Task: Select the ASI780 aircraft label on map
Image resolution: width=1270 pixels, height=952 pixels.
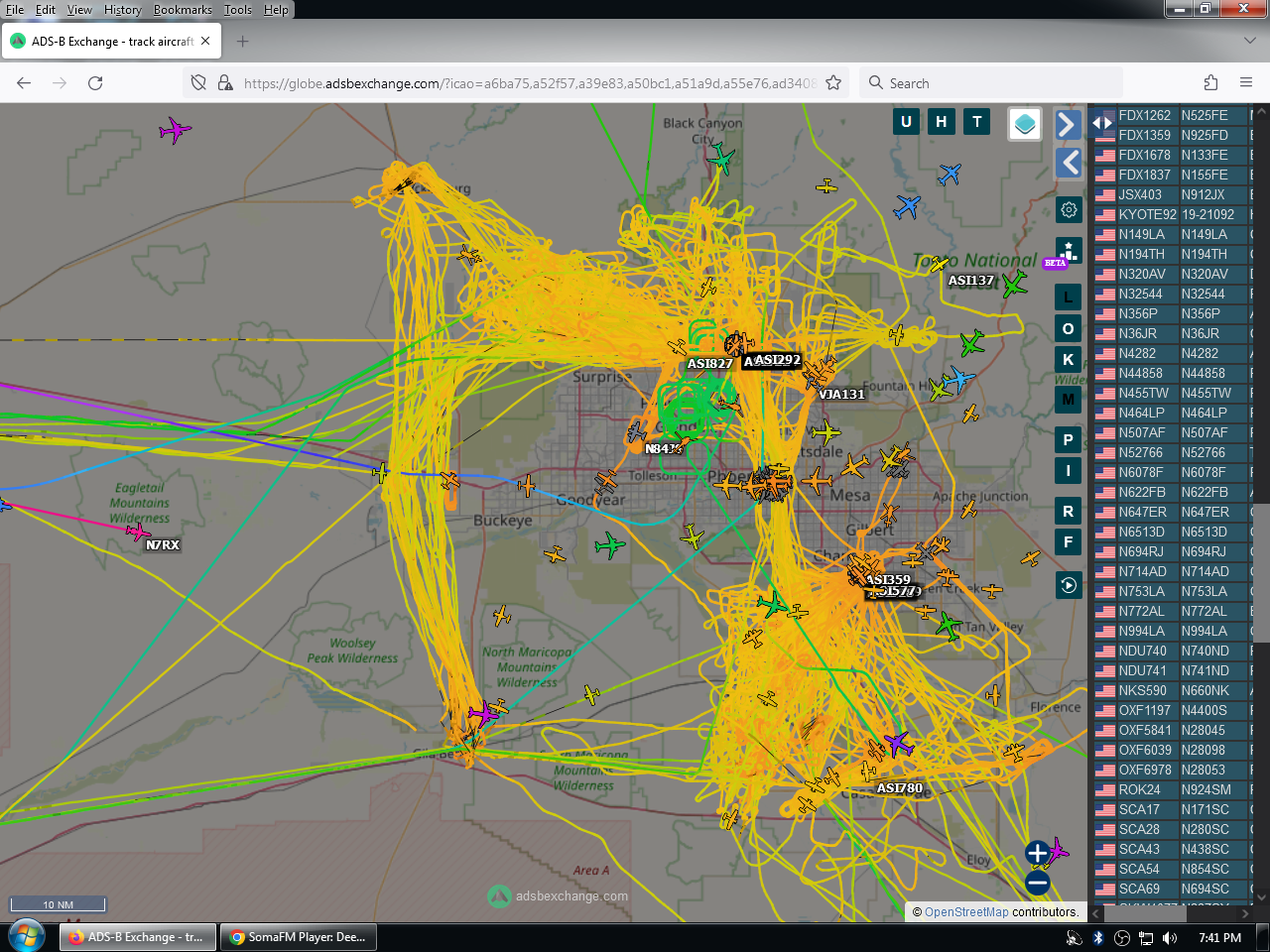Action: [x=900, y=788]
